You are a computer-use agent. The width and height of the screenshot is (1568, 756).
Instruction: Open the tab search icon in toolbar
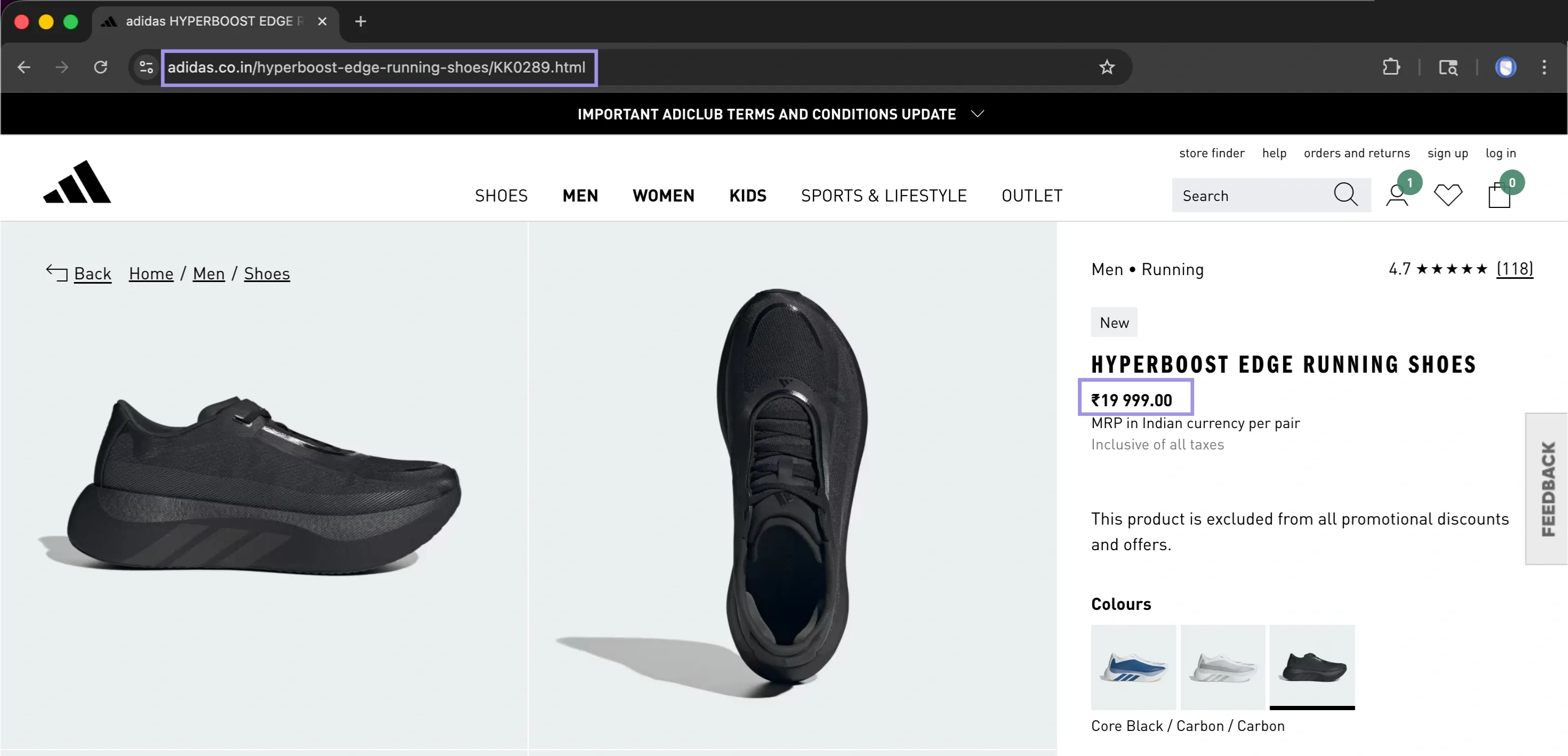[x=1448, y=67]
